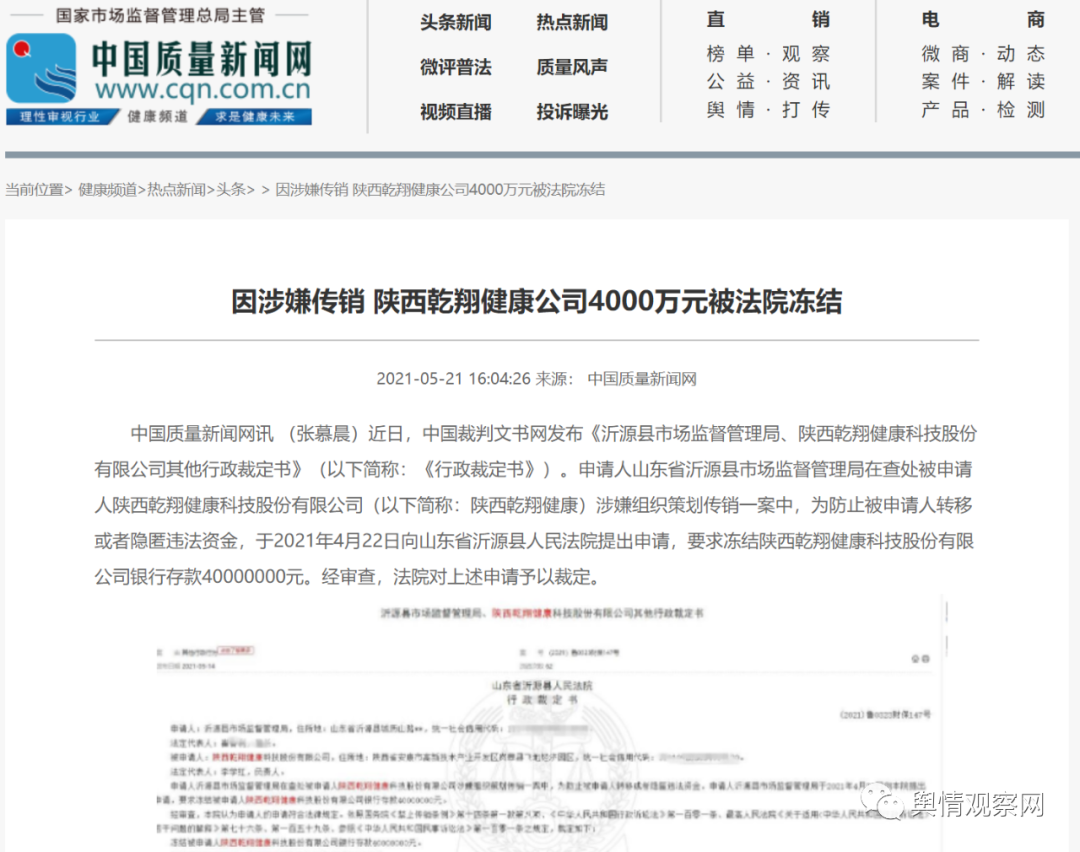Click 头条 in the breadcrumb
1080x852 pixels.
click(x=231, y=189)
